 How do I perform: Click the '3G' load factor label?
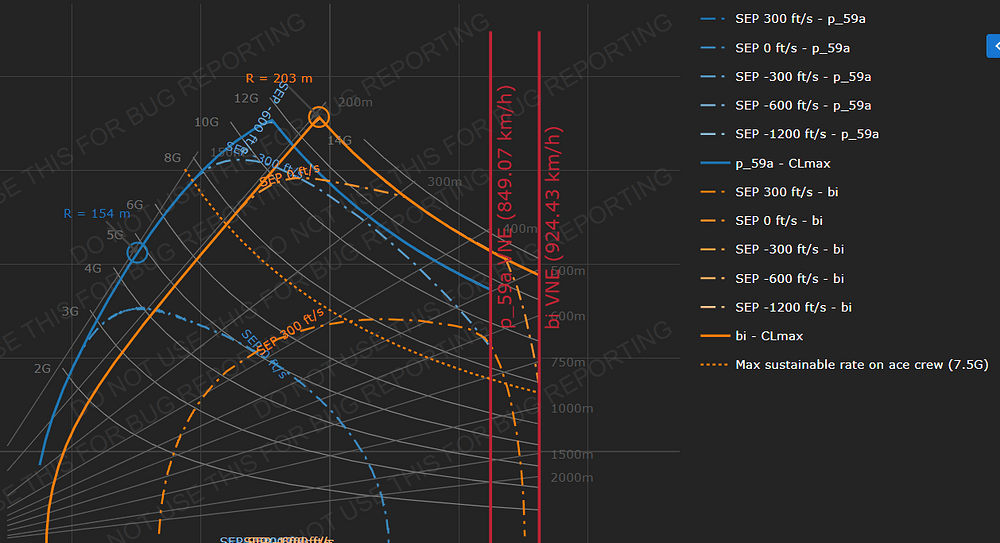coord(70,311)
